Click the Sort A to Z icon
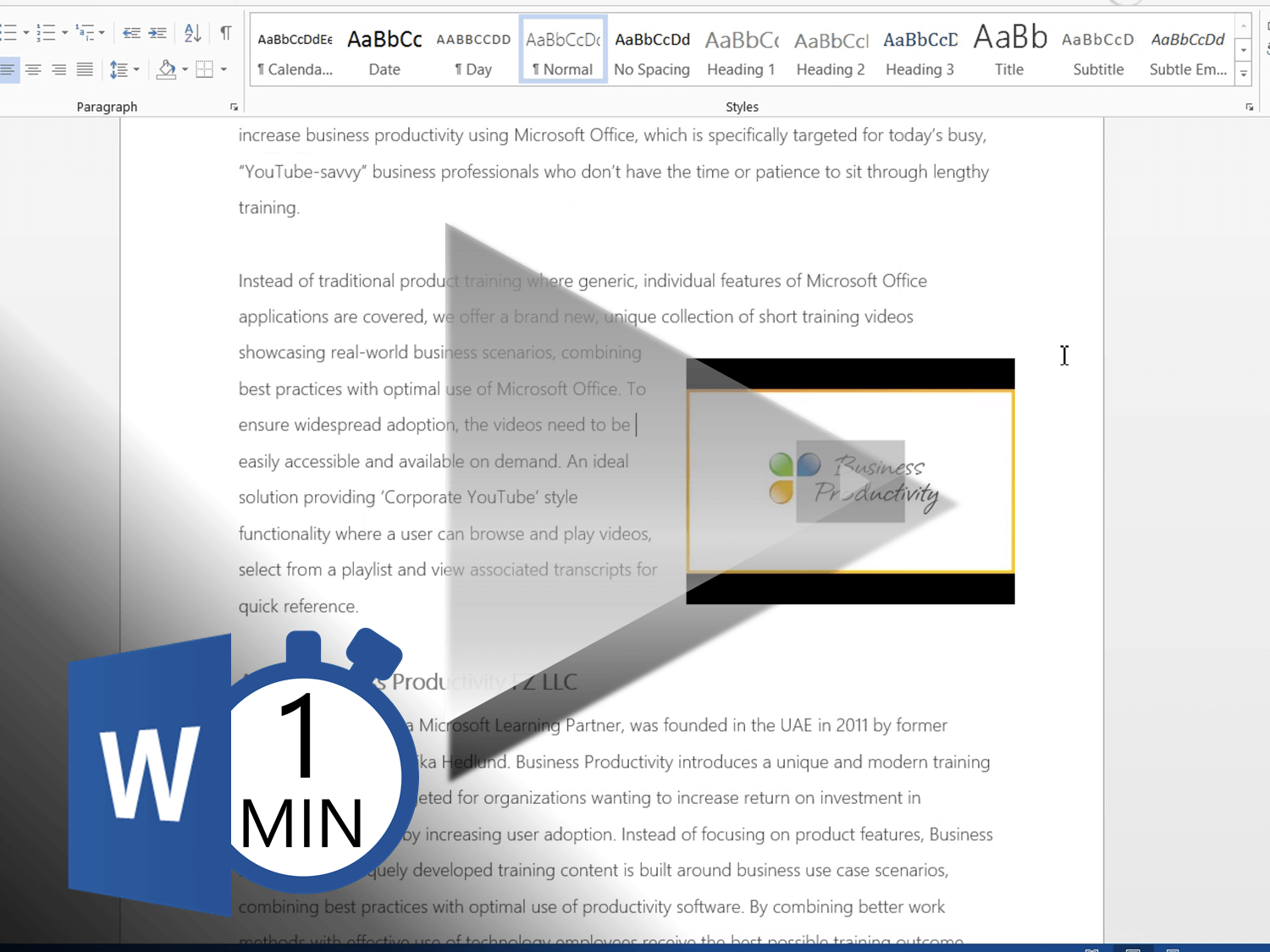 click(x=193, y=33)
